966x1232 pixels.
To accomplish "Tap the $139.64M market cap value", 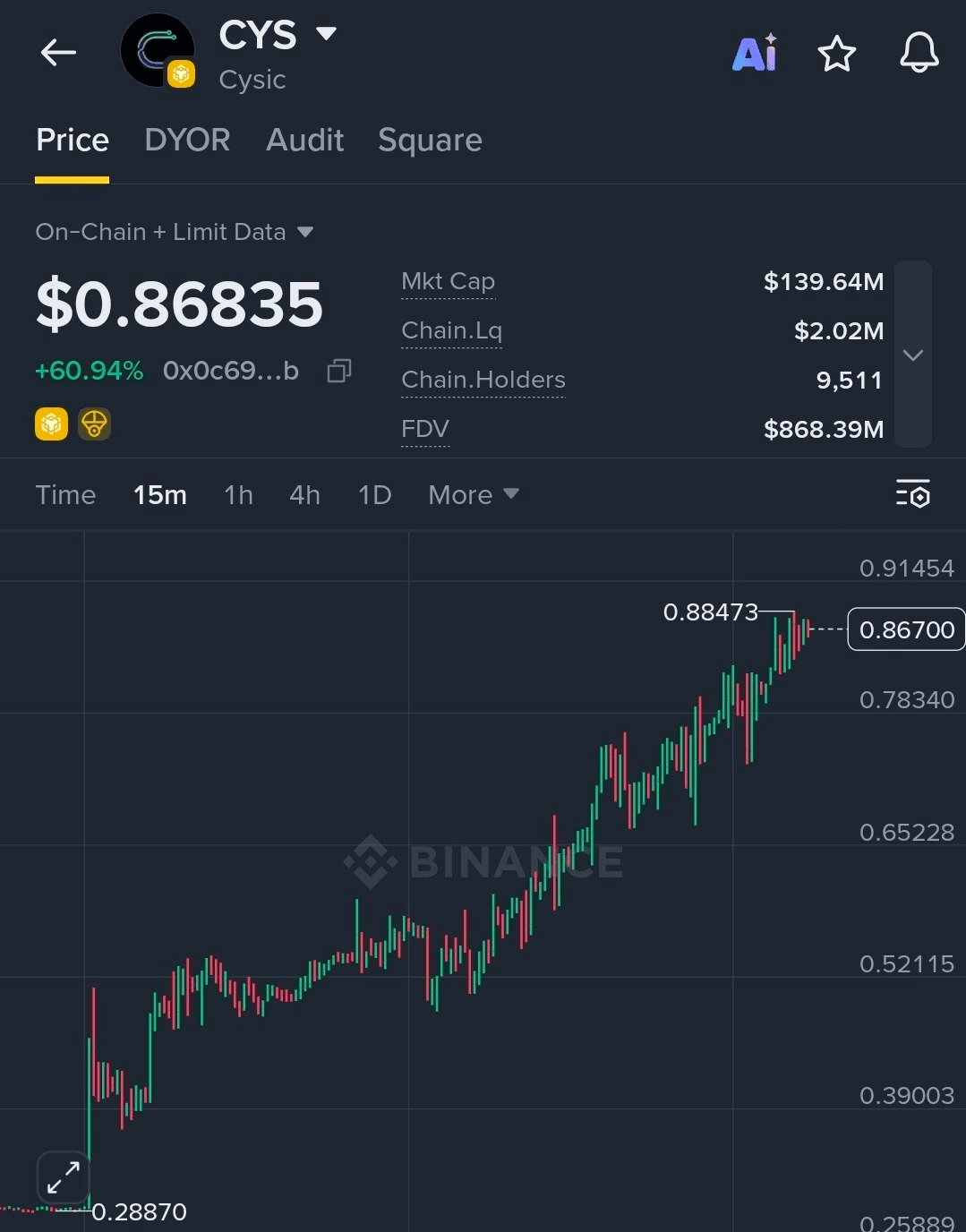I will 824,282.
